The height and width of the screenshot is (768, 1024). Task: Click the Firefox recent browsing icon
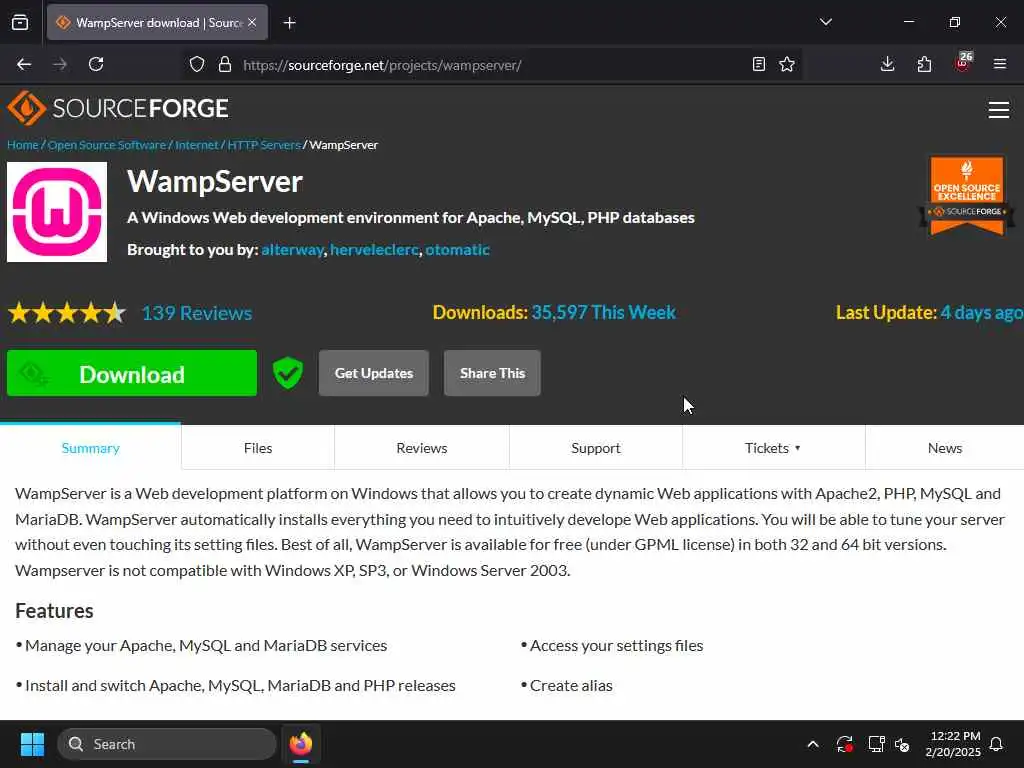(20, 22)
